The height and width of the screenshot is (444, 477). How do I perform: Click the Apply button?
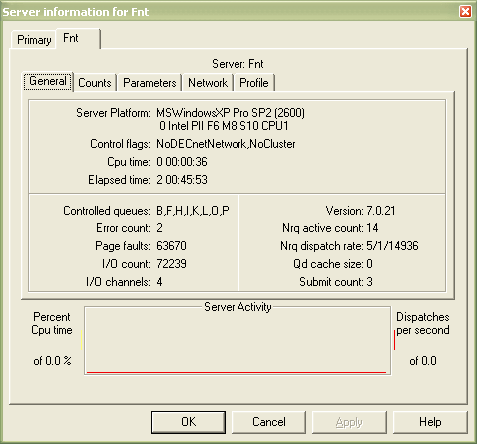(x=349, y=422)
